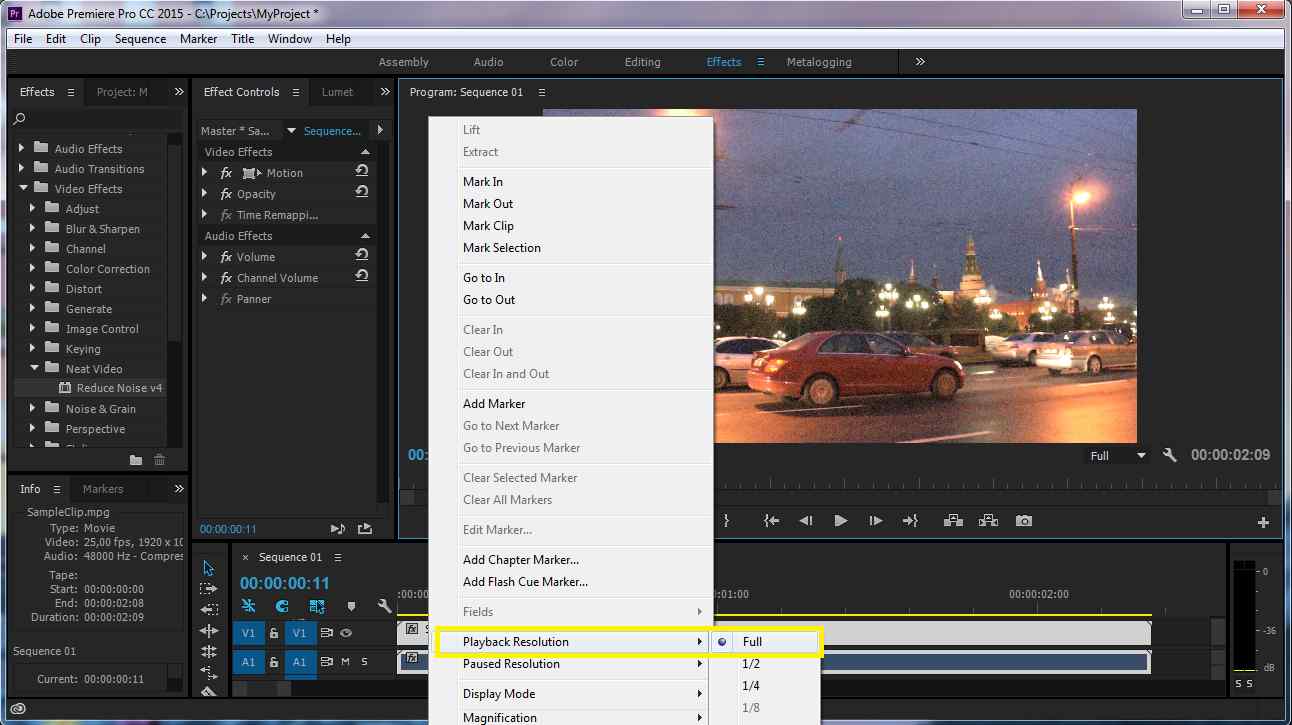The width and height of the screenshot is (1292, 725).
Task: Step back one frame
Action: tap(806, 521)
